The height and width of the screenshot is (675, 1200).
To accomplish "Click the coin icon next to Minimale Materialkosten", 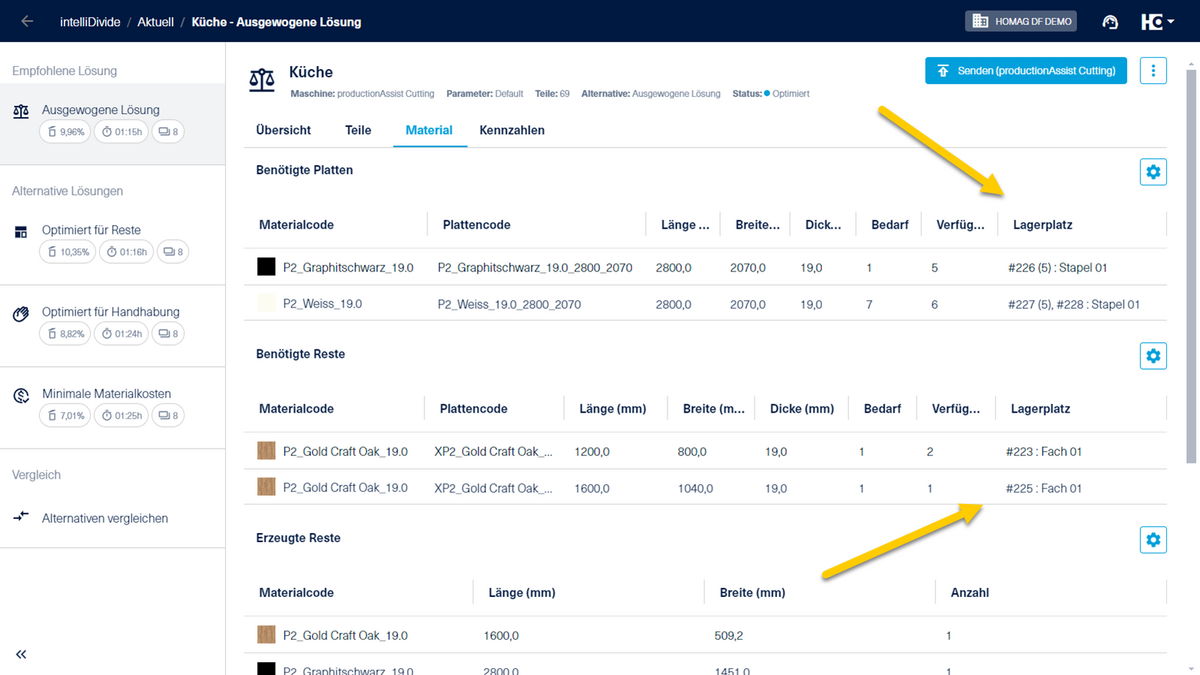I will [x=21, y=395].
